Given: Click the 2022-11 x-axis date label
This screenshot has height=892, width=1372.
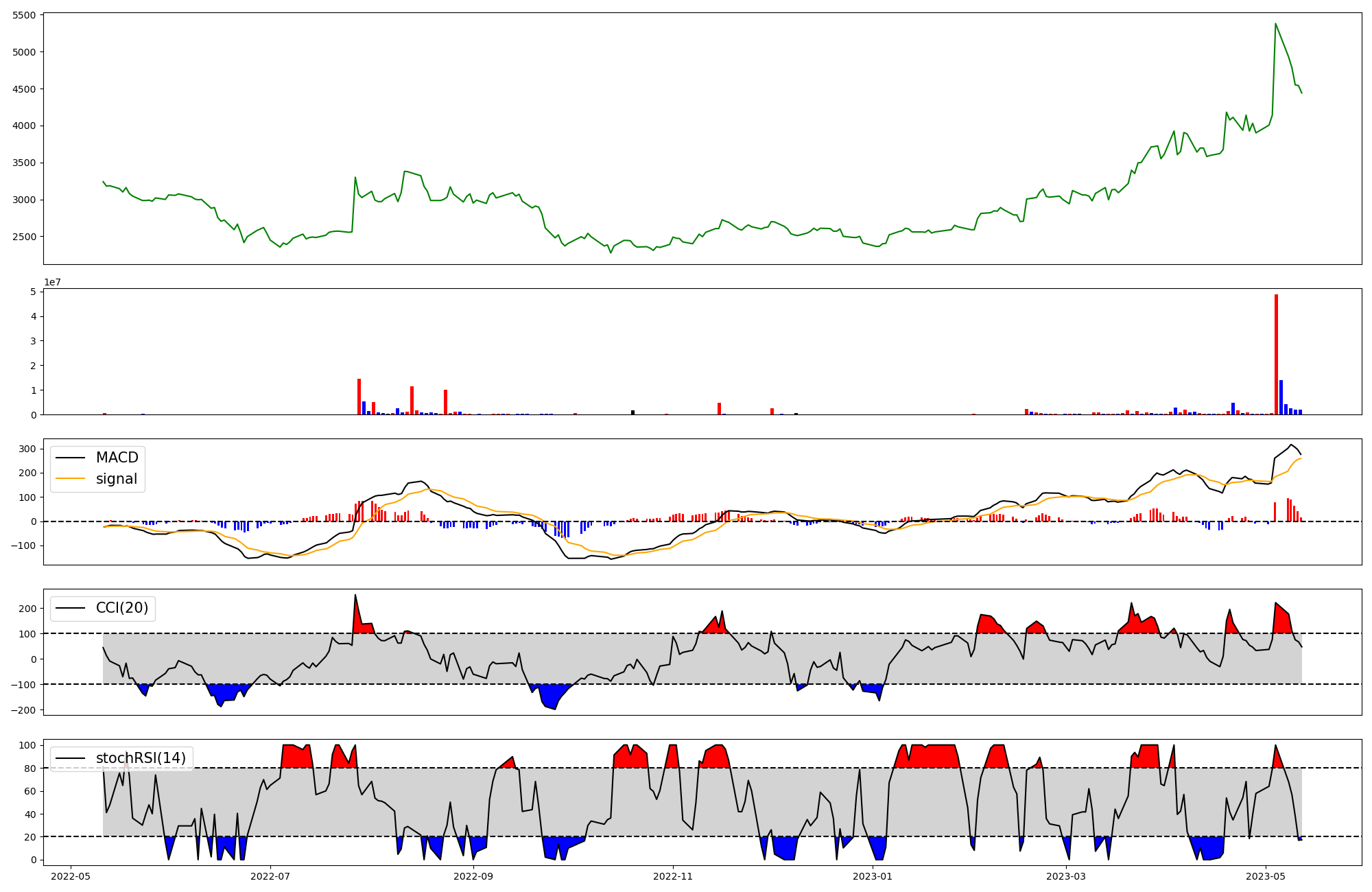Looking at the screenshot, I should click(673, 876).
